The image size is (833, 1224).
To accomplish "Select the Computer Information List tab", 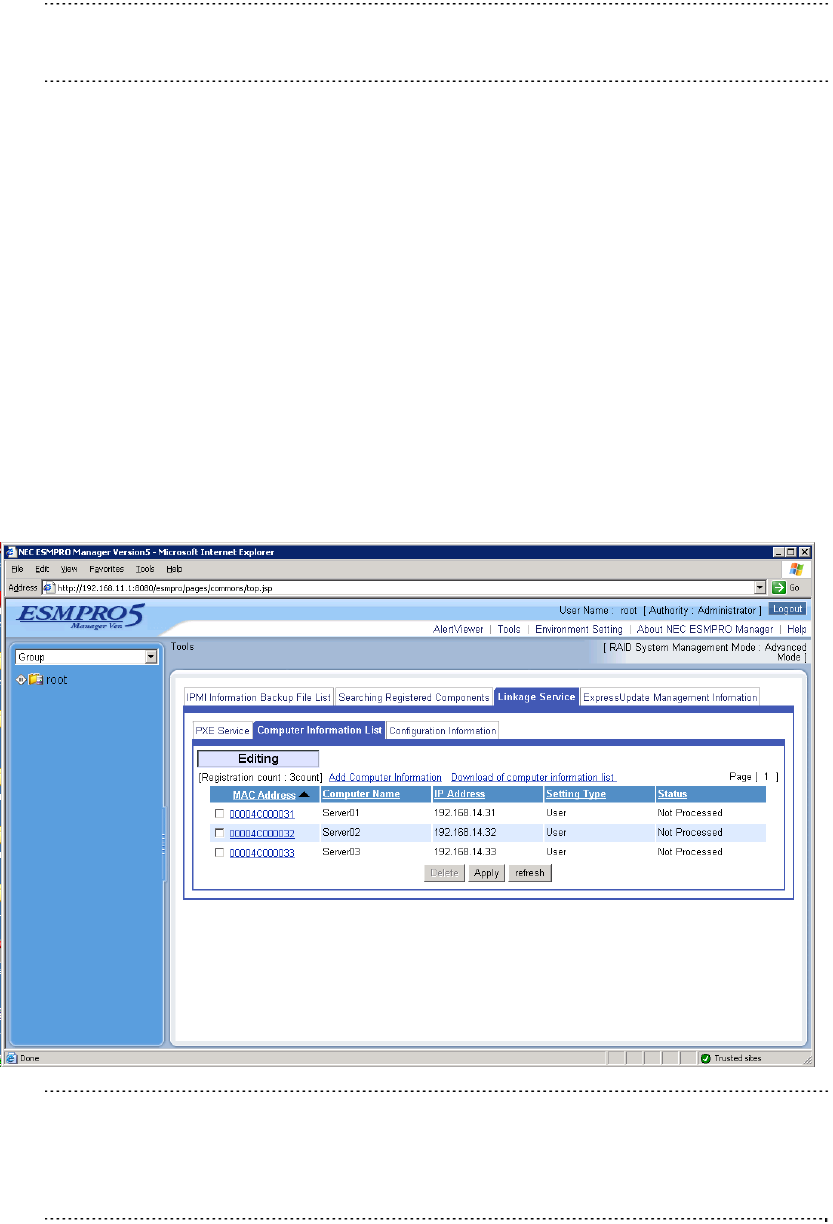I will click(x=319, y=730).
